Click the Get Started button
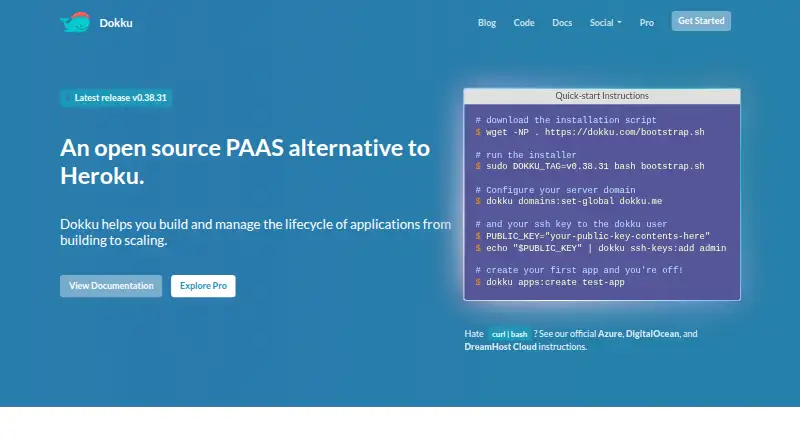Screen dimensions: 800x440 701,21
